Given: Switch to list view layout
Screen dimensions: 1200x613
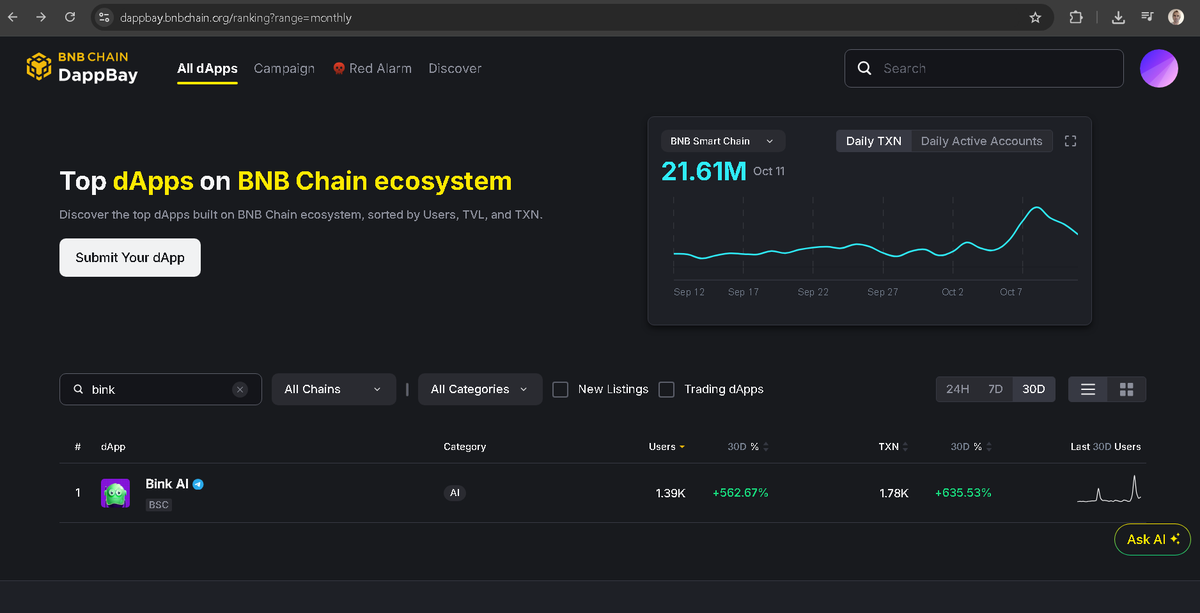Looking at the screenshot, I should (x=1088, y=389).
